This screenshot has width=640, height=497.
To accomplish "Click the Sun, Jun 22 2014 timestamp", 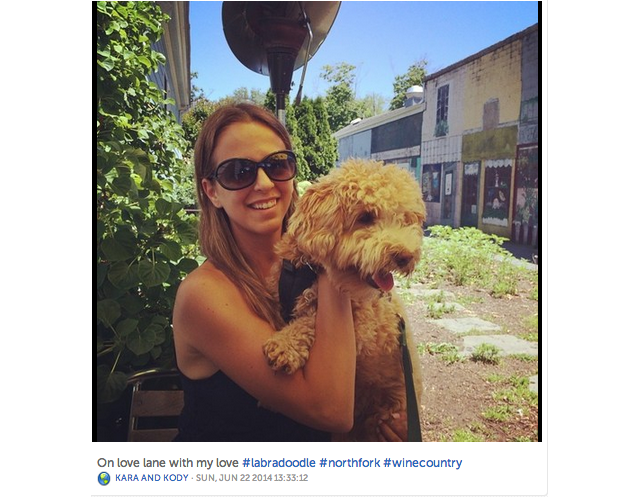I will click(252, 478).
